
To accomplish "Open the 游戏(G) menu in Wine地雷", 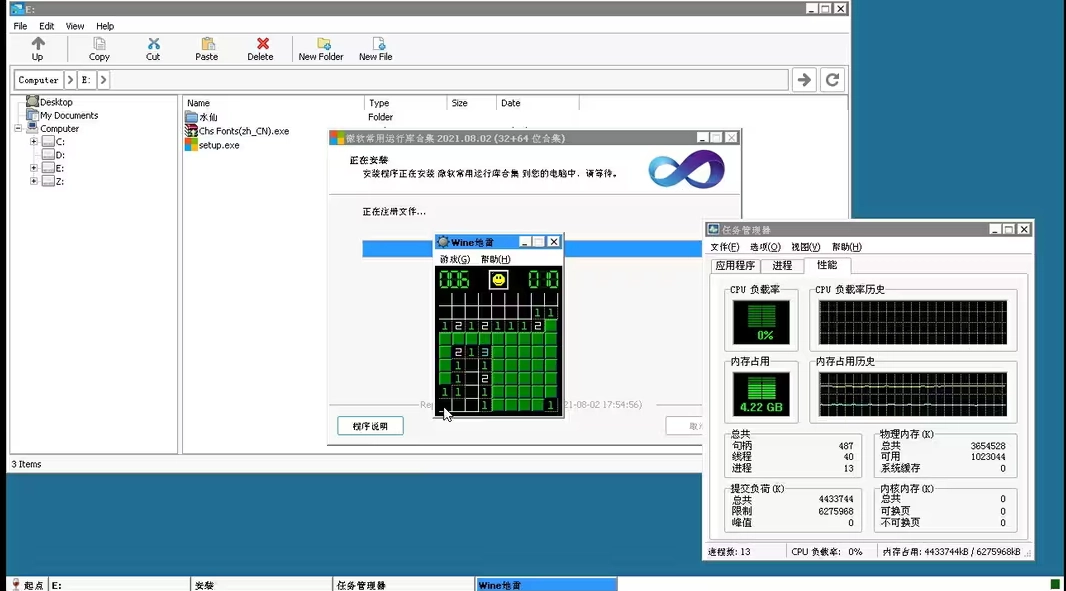I will coord(455,259).
